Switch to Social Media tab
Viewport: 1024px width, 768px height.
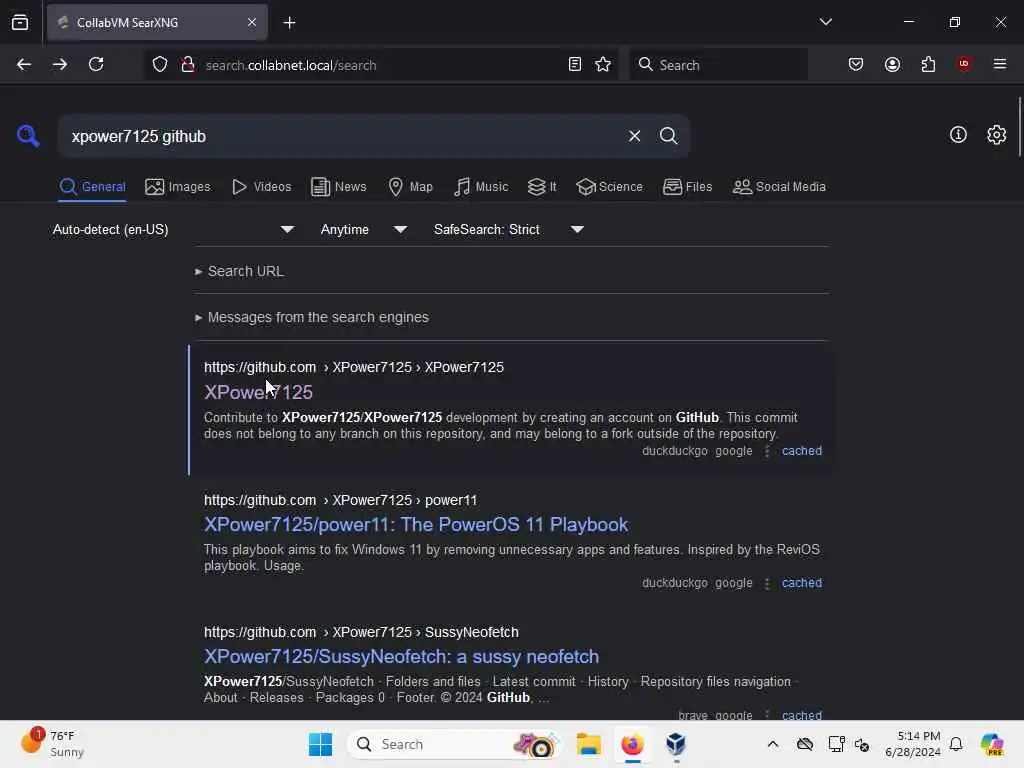779,187
